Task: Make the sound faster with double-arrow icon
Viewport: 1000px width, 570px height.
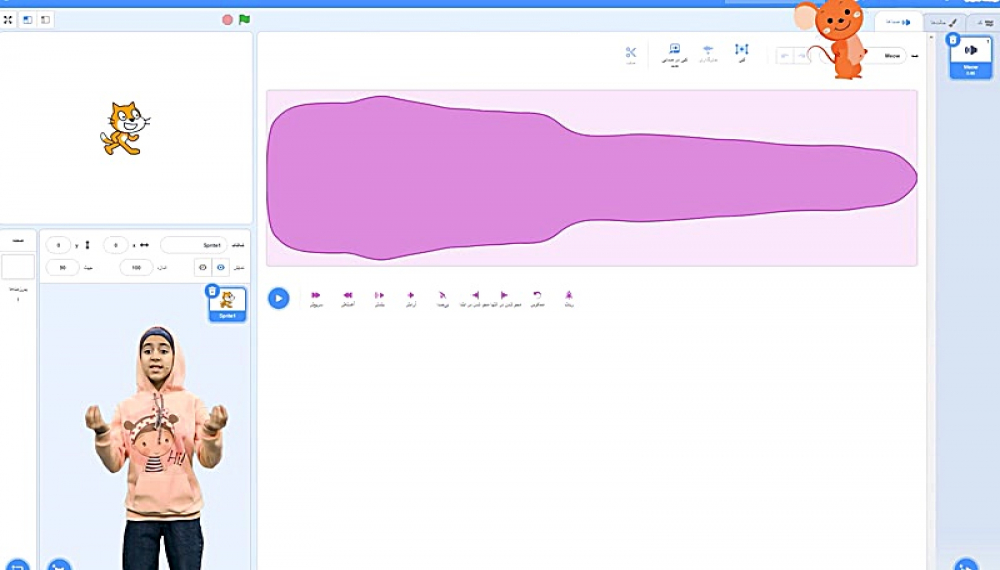Action: [316, 296]
